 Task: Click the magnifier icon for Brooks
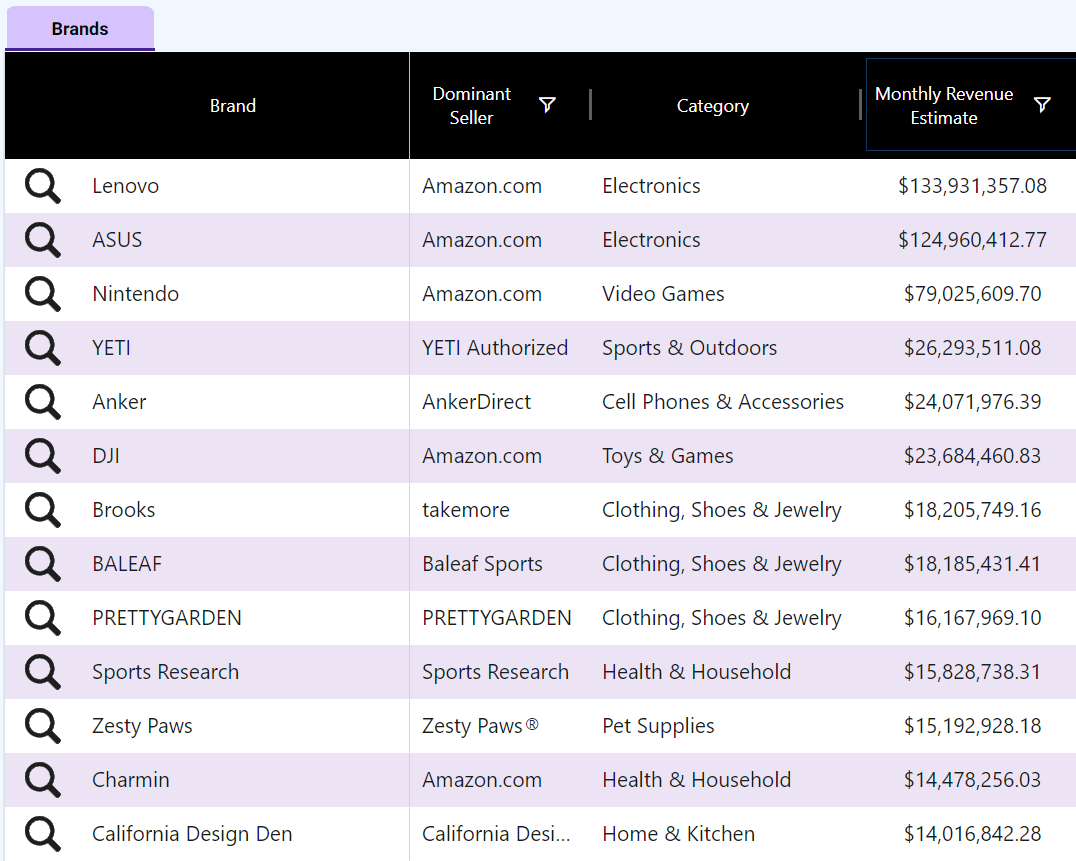43,510
